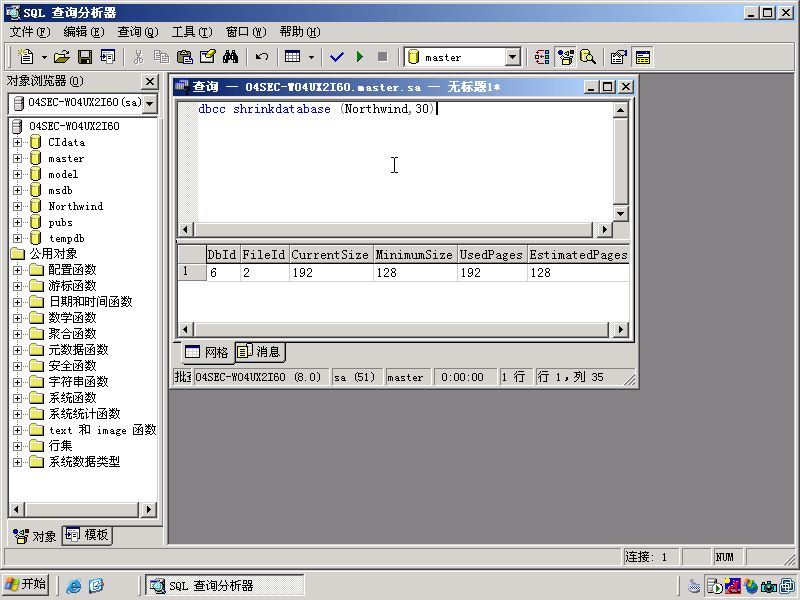Click the CurrentSize column header
Viewport: 800px width, 600px height.
[x=331, y=254]
